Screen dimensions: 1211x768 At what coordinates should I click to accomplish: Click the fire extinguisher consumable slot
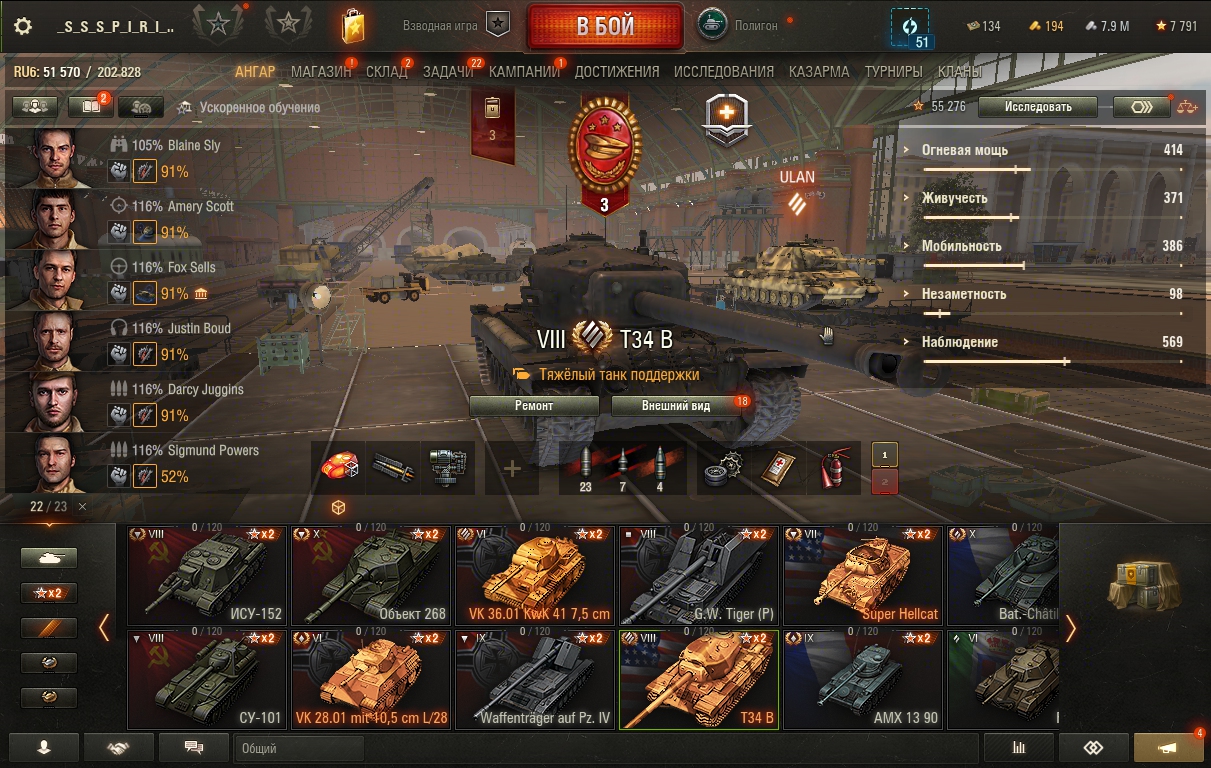coord(833,468)
